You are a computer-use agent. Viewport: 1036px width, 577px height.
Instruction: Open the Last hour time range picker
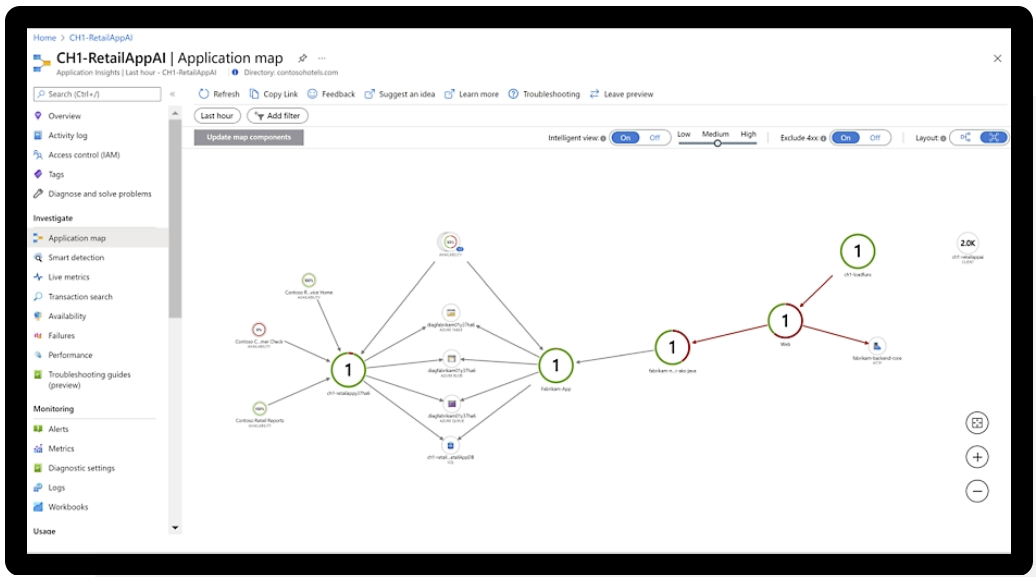pyautogui.click(x=217, y=116)
